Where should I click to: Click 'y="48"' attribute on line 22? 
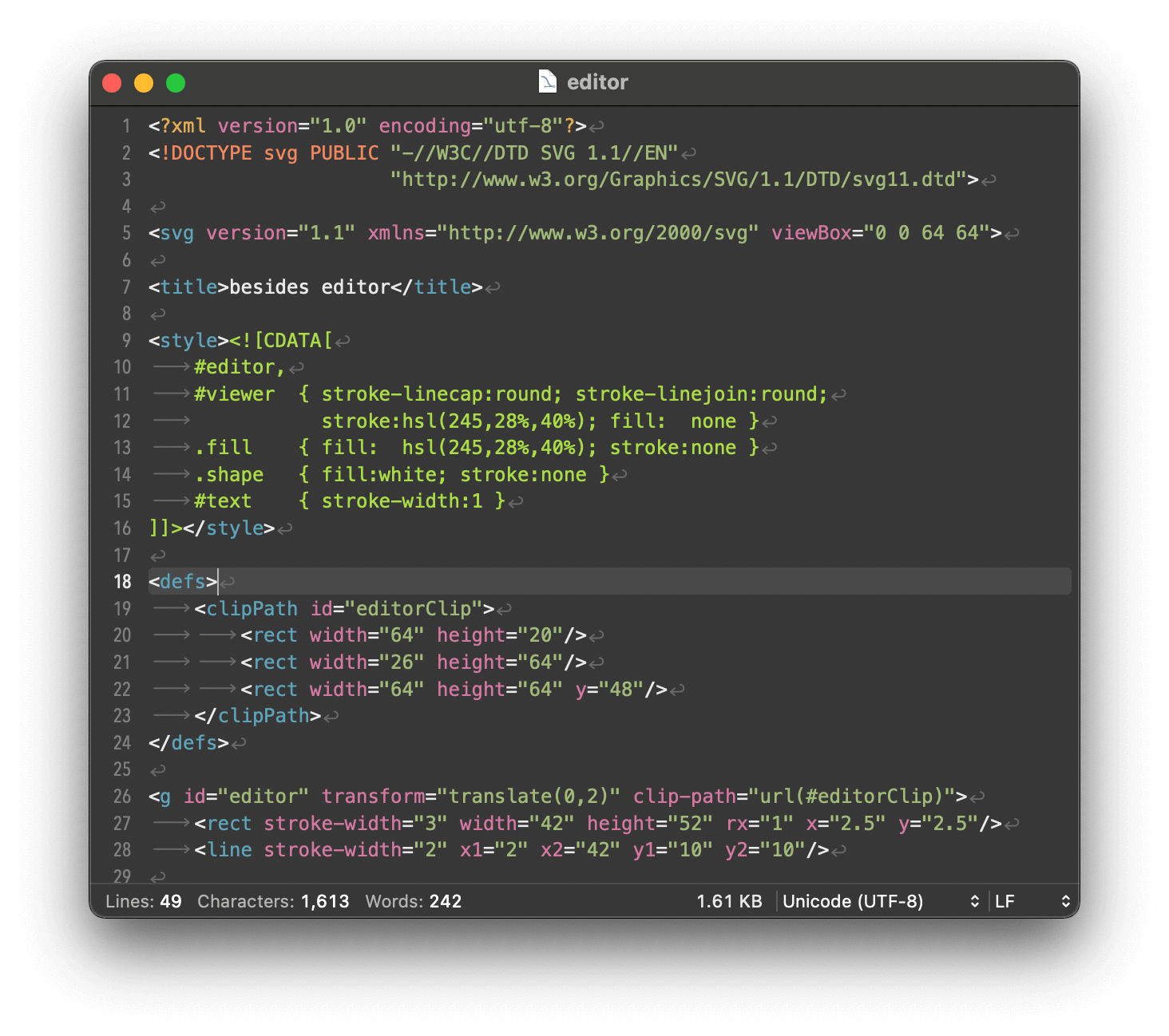click(610, 690)
